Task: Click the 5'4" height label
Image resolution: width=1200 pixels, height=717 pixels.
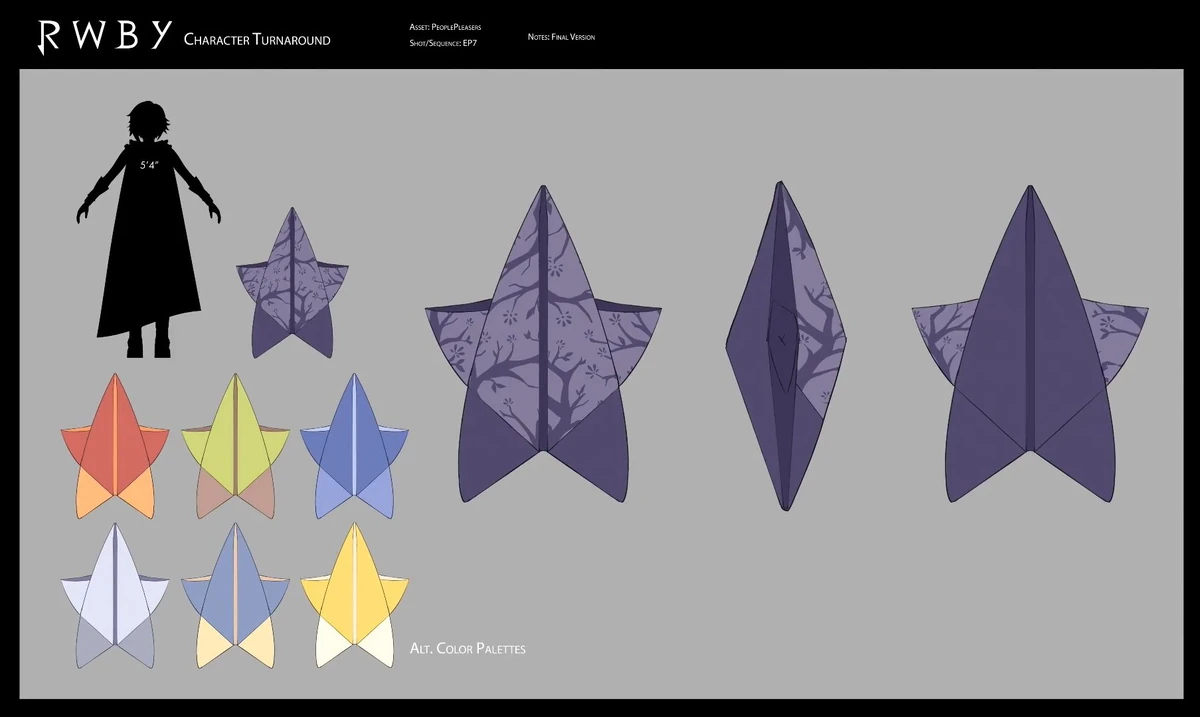Action: [x=150, y=165]
